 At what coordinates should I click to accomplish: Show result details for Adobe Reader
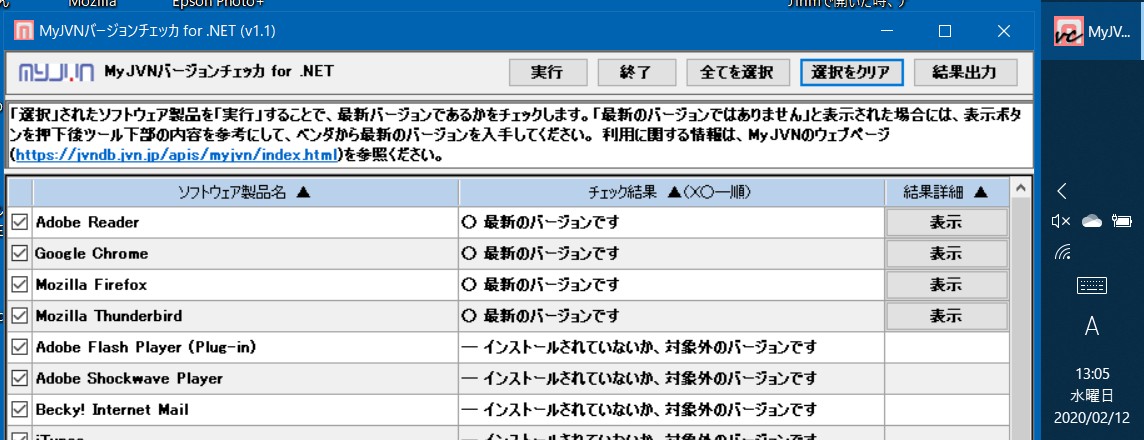[x=946, y=222]
